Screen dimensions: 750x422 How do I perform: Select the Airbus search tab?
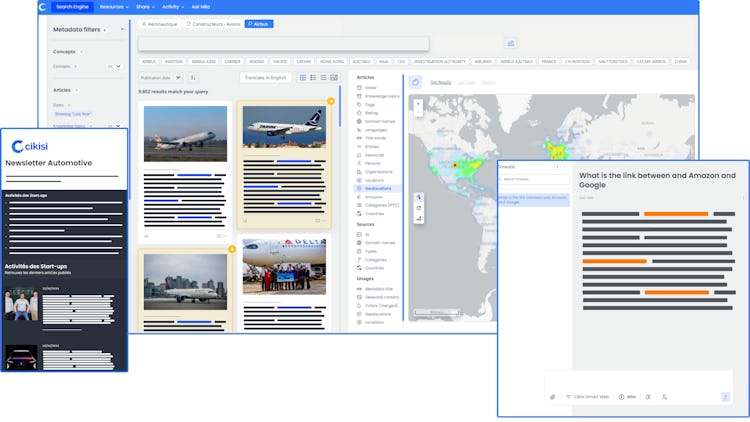[259, 24]
